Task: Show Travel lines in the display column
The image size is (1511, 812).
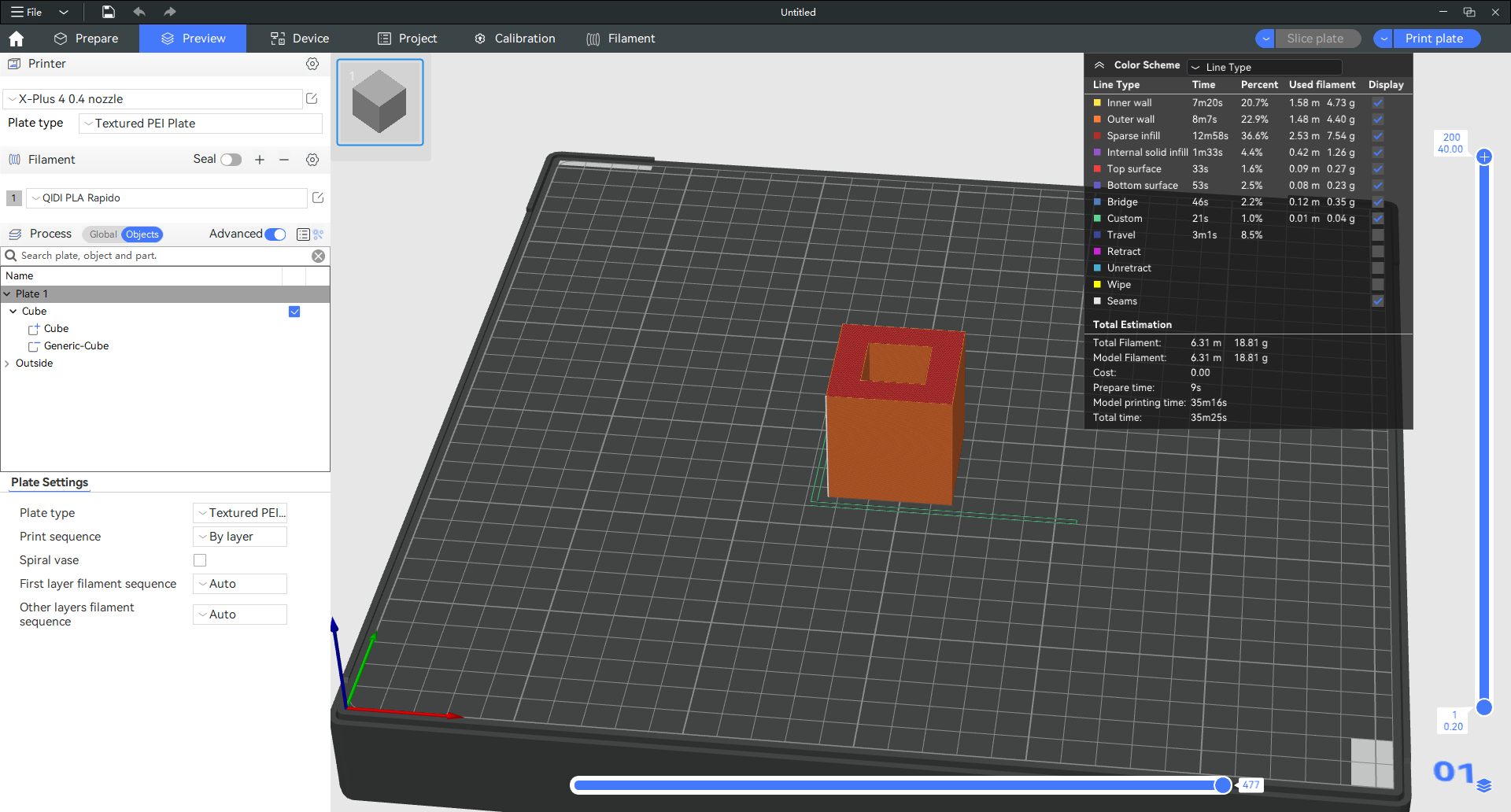Action: pyautogui.click(x=1377, y=235)
